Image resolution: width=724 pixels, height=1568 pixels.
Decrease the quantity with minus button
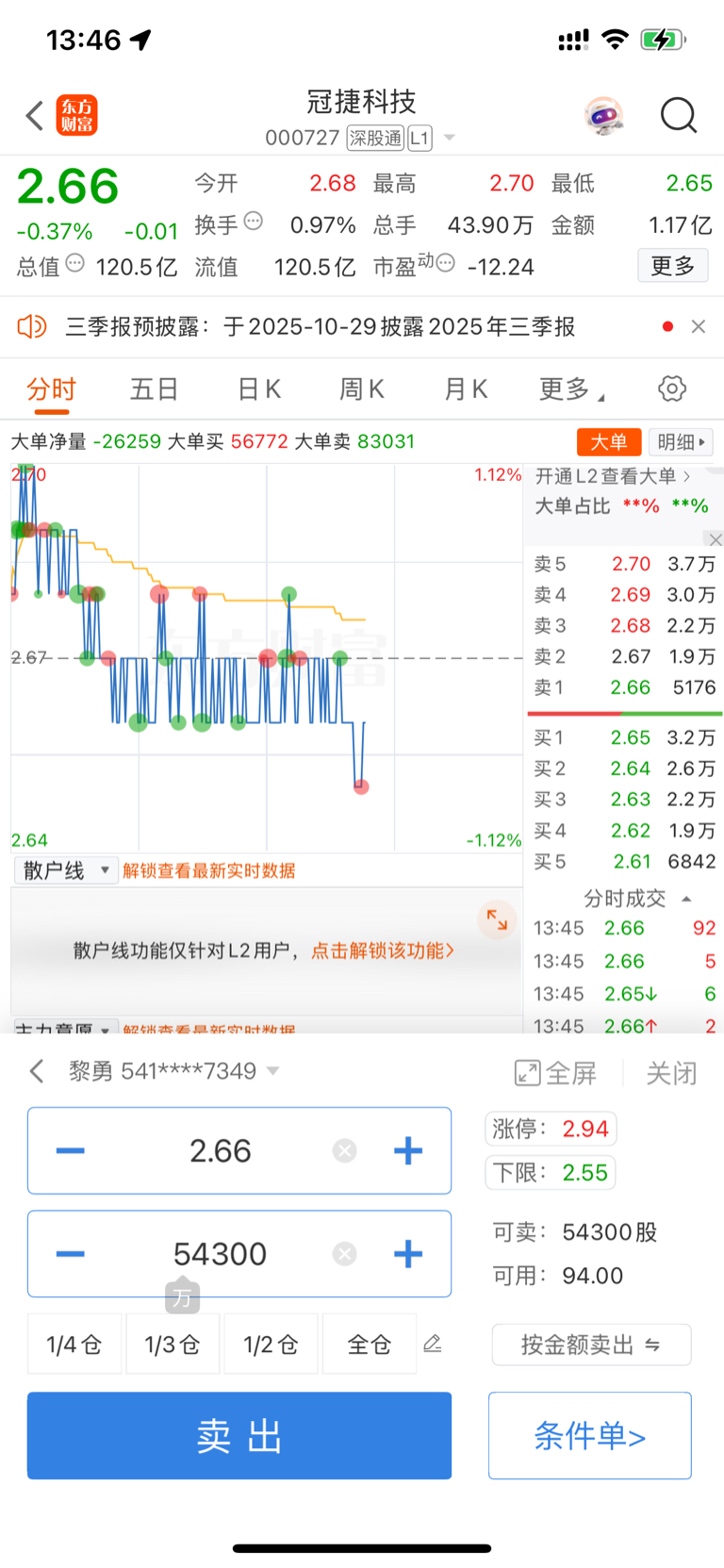coord(71,1254)
